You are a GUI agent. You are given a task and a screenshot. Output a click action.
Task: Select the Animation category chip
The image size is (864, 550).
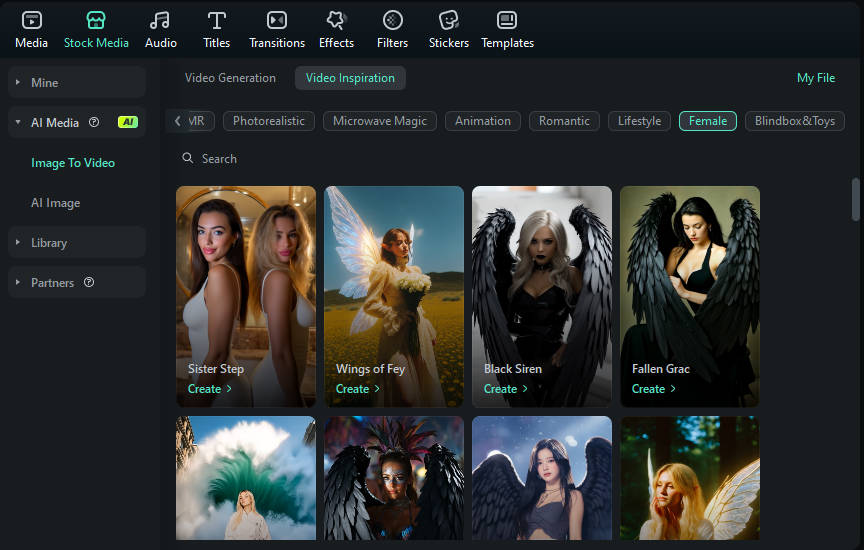(483, 121)
